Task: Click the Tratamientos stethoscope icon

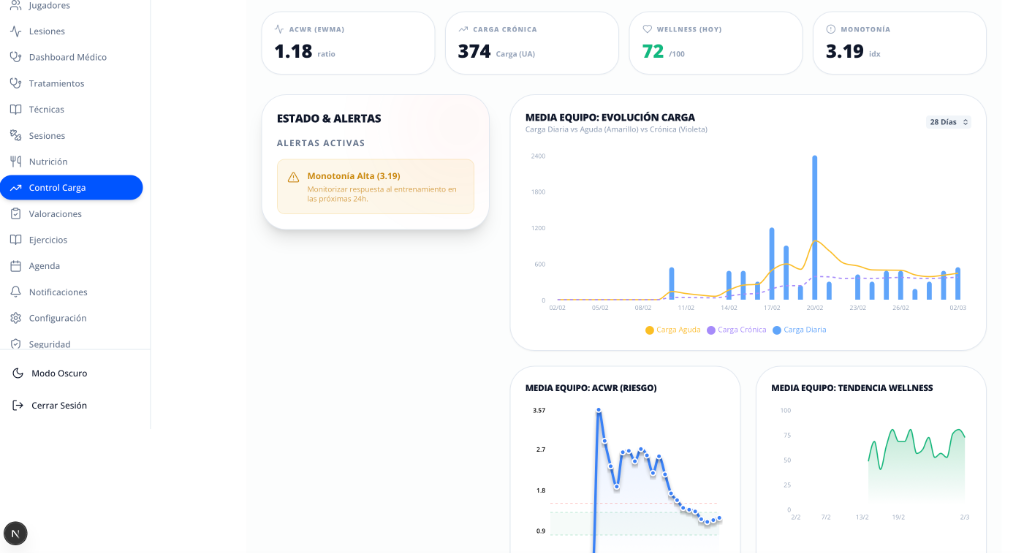Action: (x=15, y=83)
